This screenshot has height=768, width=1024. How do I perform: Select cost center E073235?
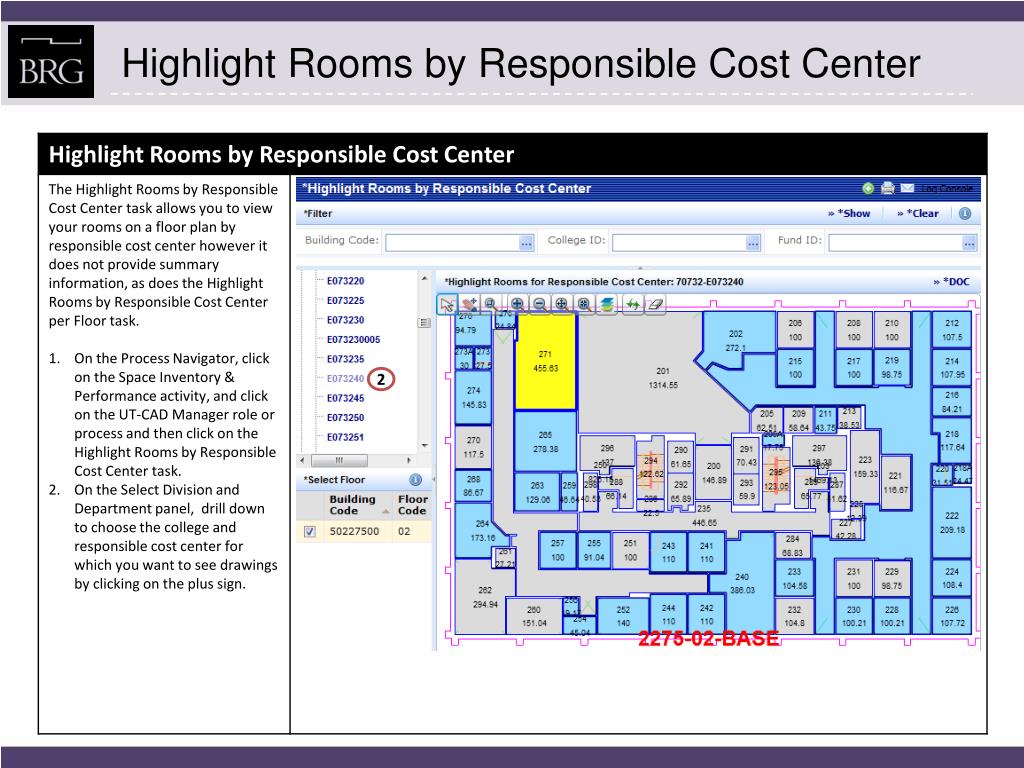tap(345, 359)
